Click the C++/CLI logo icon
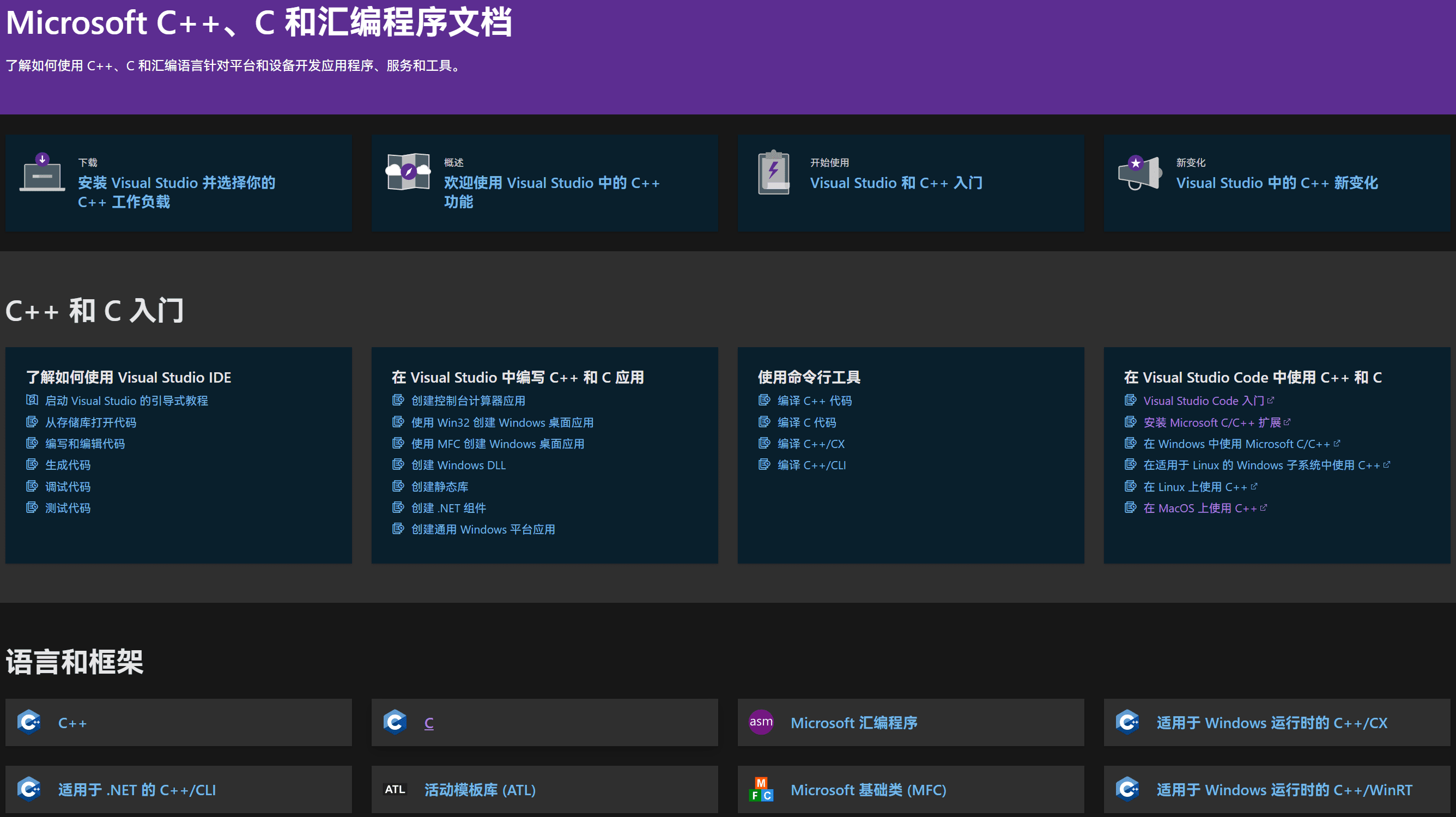The height and width of the screenshot is (817, 1456). coord(29,789)
